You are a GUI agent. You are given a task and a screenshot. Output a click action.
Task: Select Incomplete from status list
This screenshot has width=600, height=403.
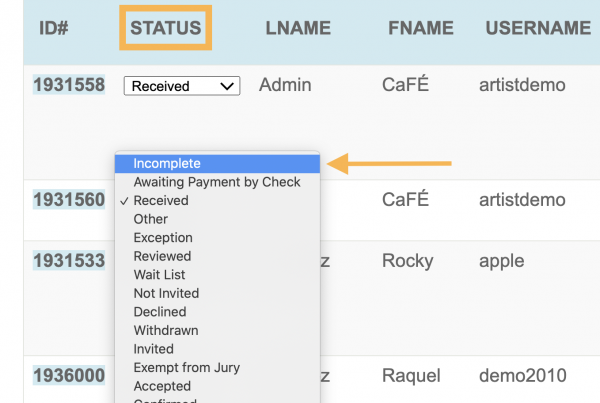pyautogui.click(x=217, y=164)
